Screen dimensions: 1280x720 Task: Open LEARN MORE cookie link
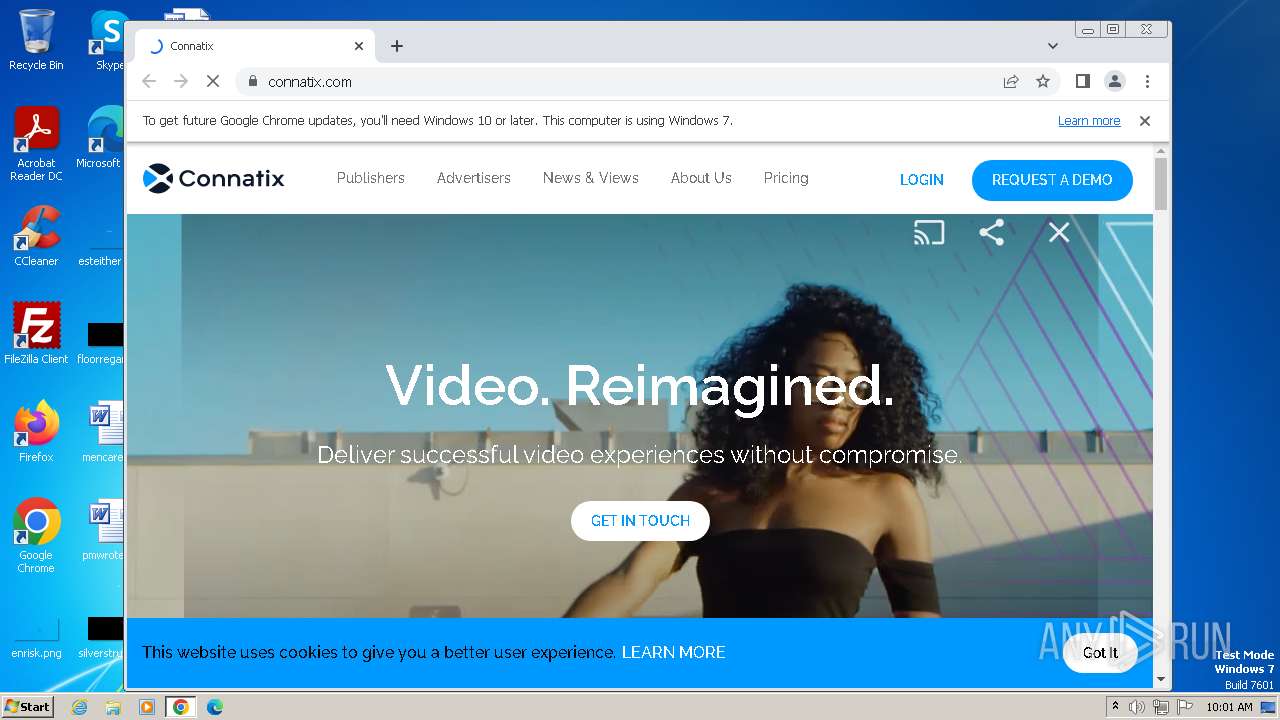point(674,652)
